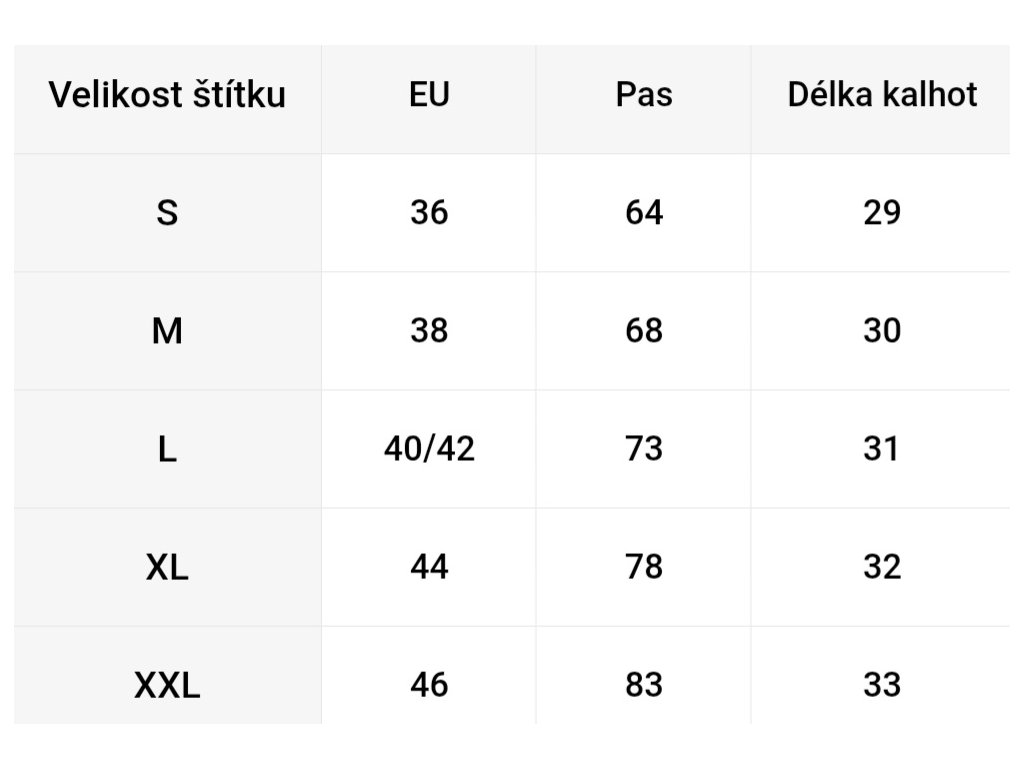Viewport: 1024px width, 768px height.
Task: Click EU size 40/42 cell
Action: (x=429, y=449)
